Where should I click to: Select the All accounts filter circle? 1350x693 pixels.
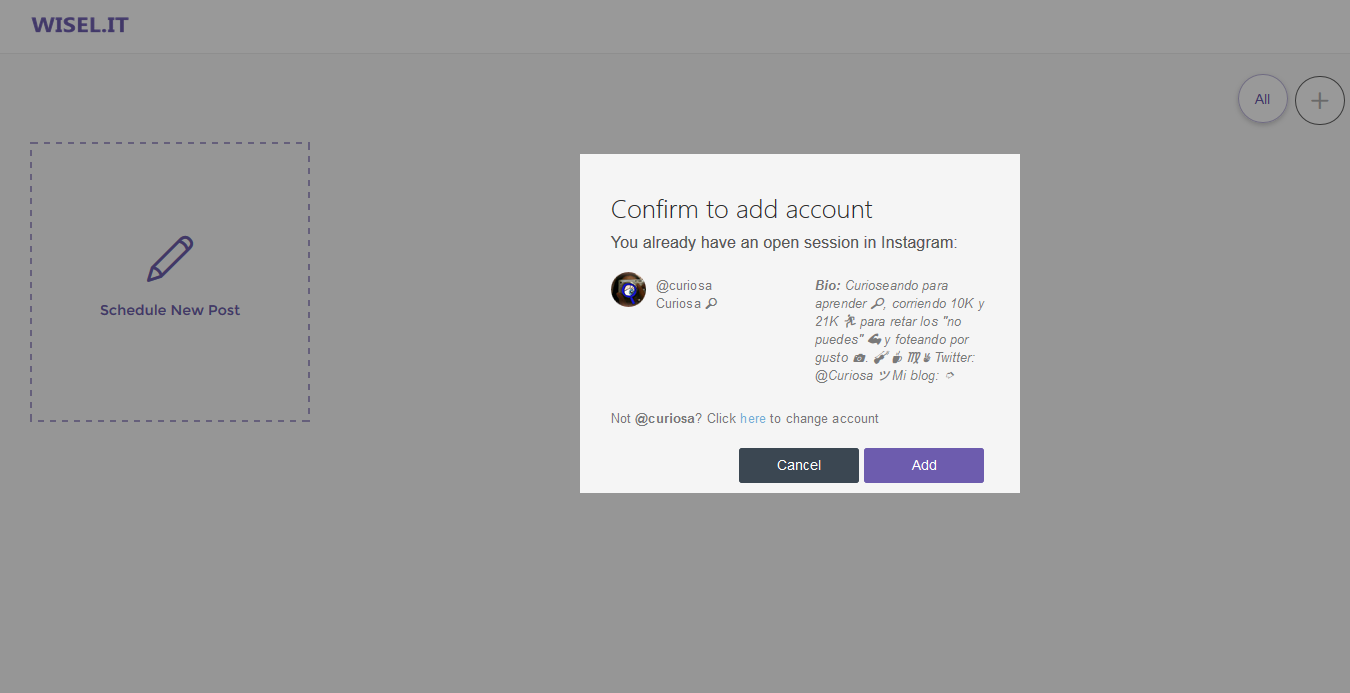1262,99
